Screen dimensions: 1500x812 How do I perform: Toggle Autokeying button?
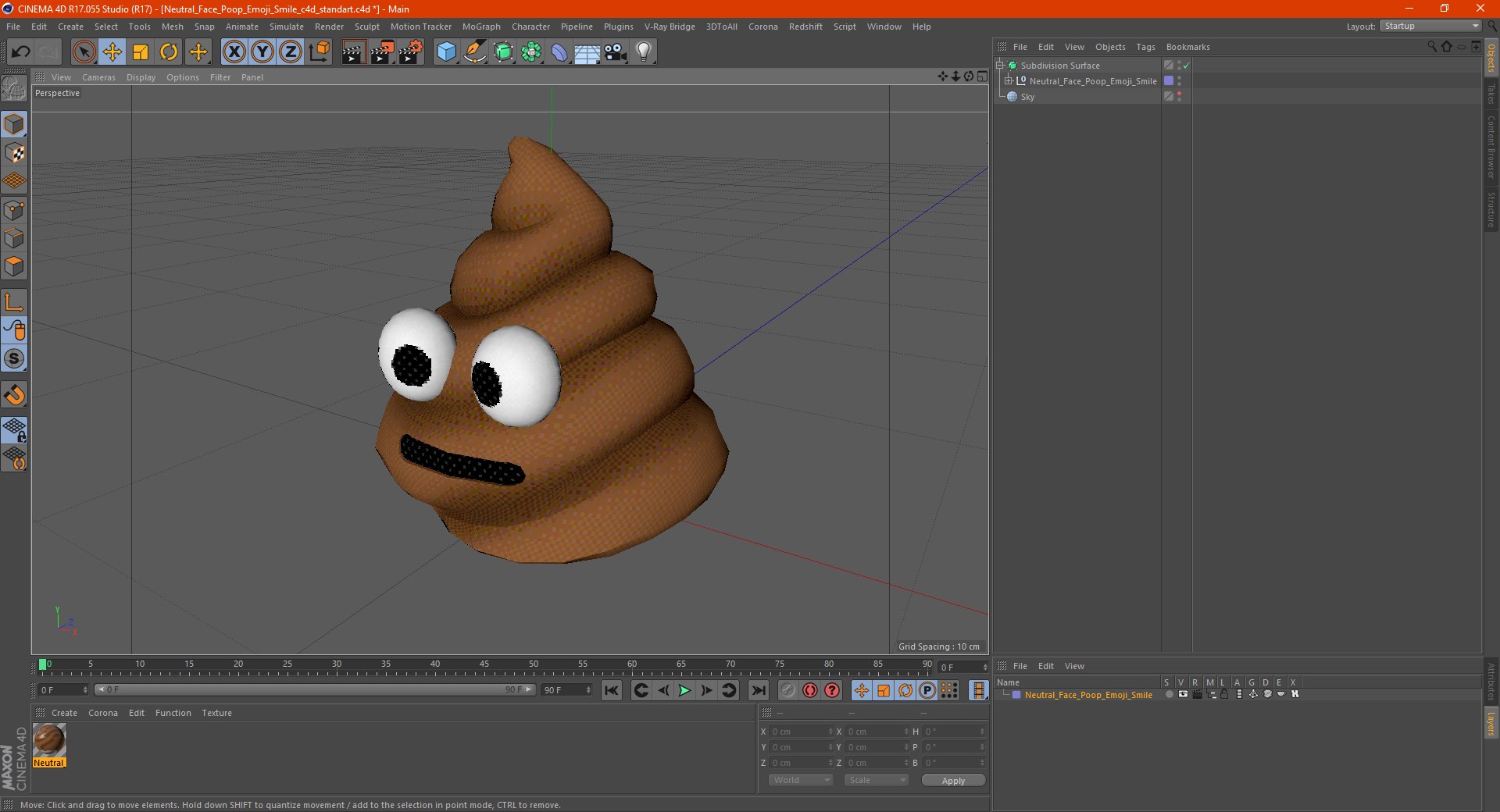[810, 690]
